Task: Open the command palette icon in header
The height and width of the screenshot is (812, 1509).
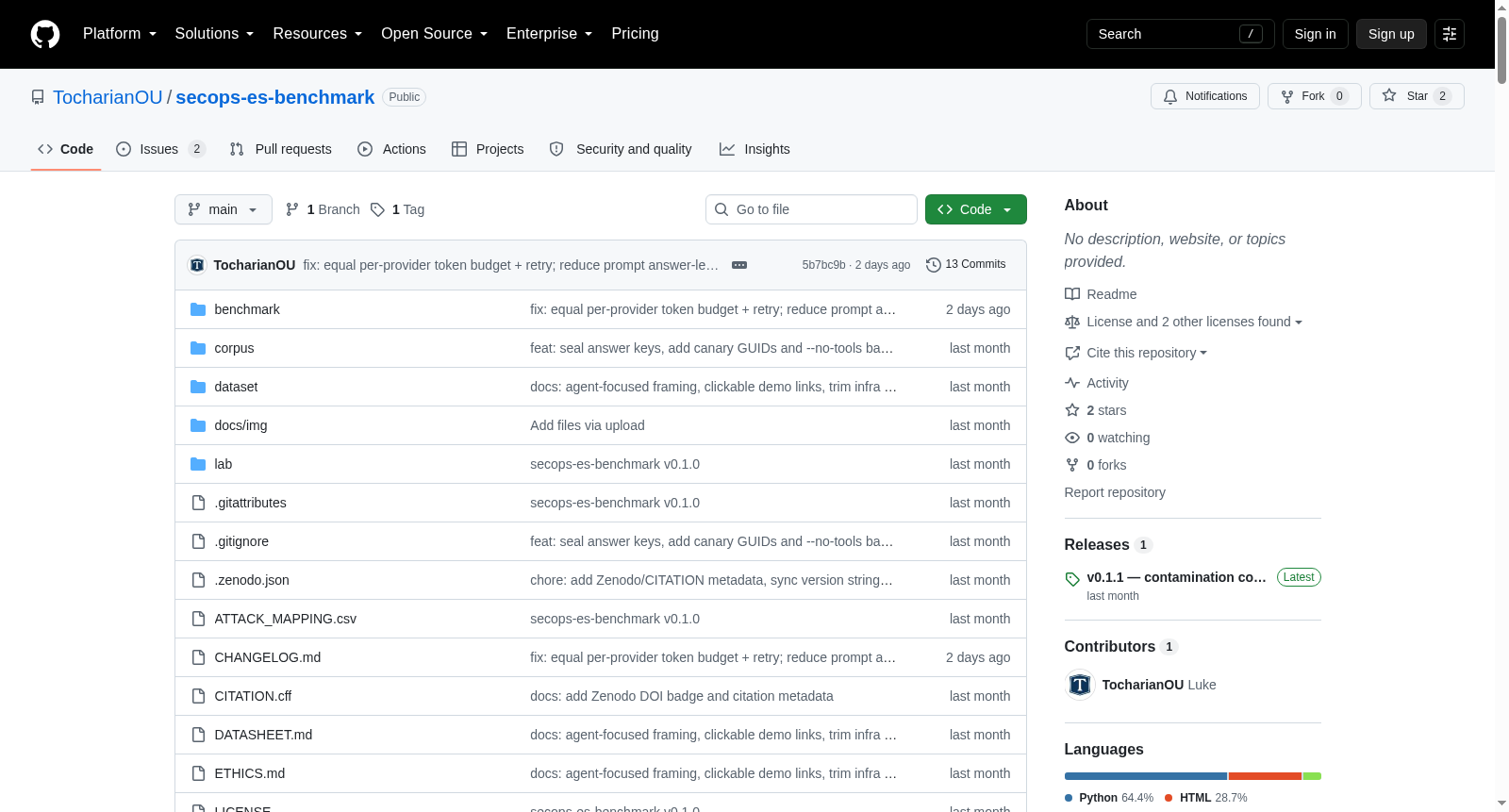Action: click(1450, 34)
